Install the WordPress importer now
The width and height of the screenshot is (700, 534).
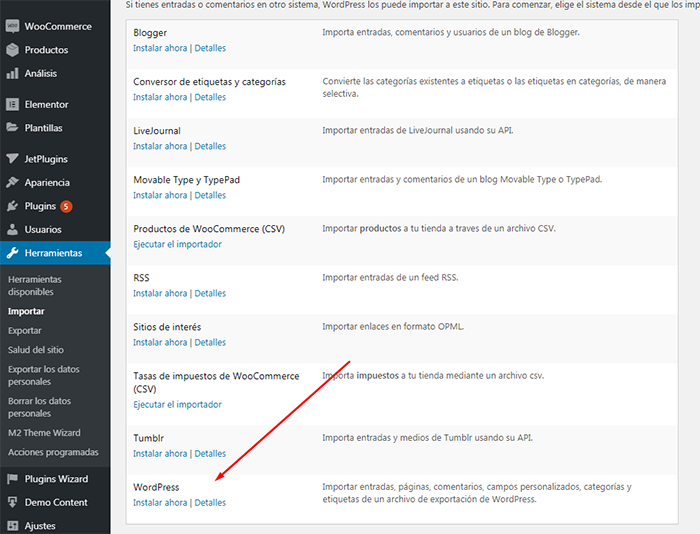[160, 503]
